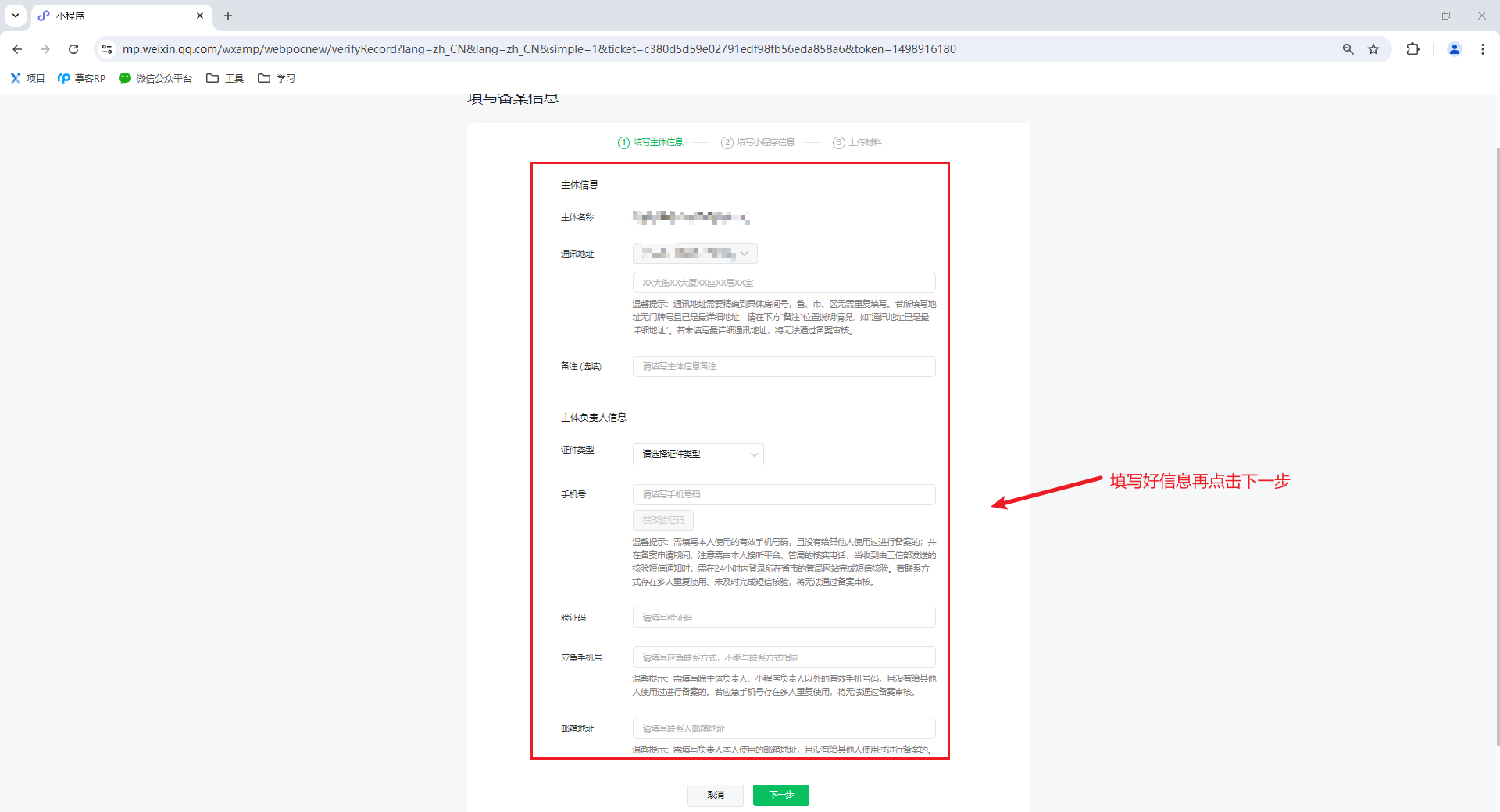
Task: Bookmark this page with the star icon
Action: point(1373,49)
